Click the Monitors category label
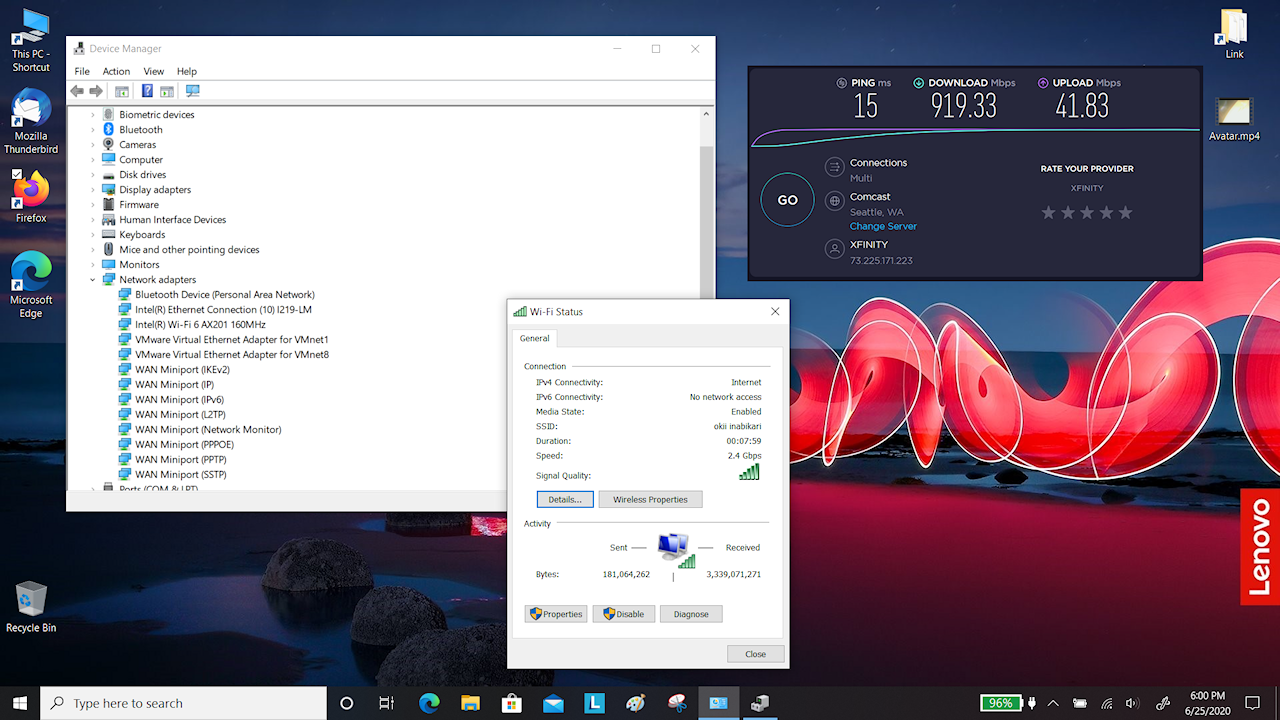Image resolution: width=1280 pixels, height=720 pixels. click(139, 265)
